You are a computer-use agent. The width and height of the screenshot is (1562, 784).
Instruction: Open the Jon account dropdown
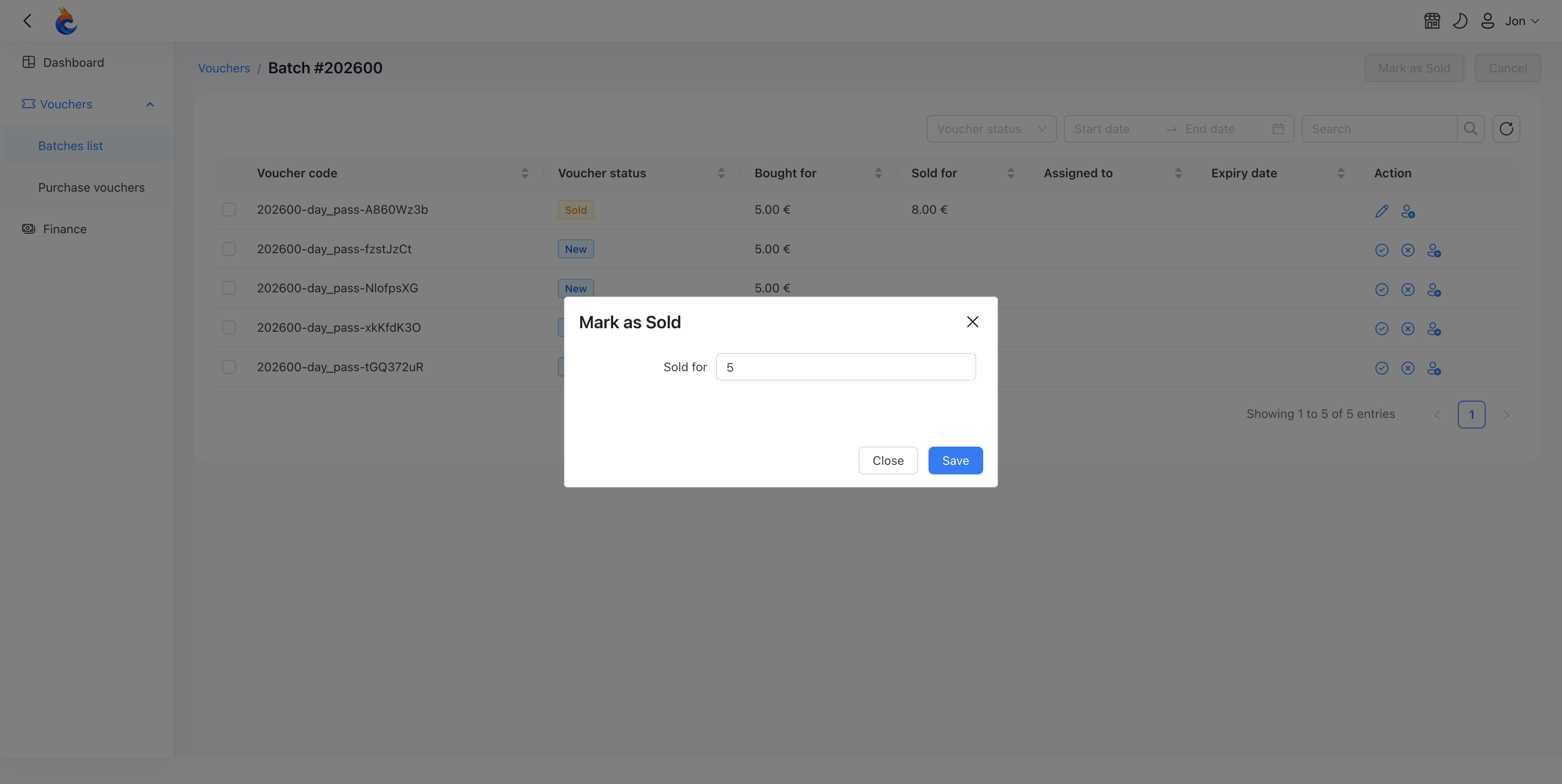coord(1522,21)
